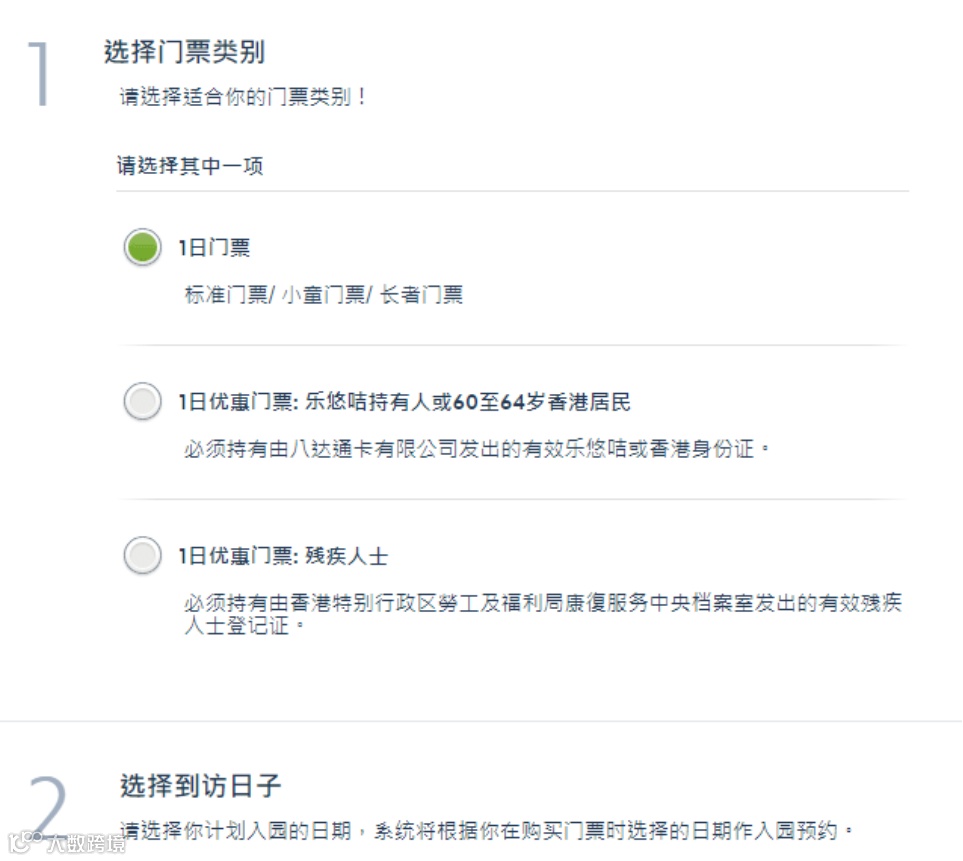Viewport: 963px width, 861px height.
Task: Select the 残疾人士 discount ticket radio button
Action: tap(142, 555)
